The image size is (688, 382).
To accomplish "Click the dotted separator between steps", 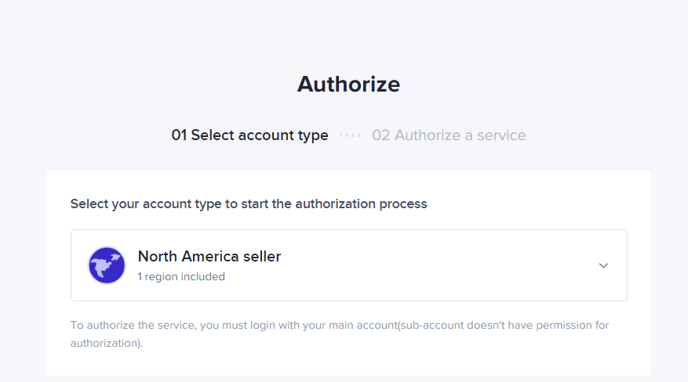I will pos(350,135).
